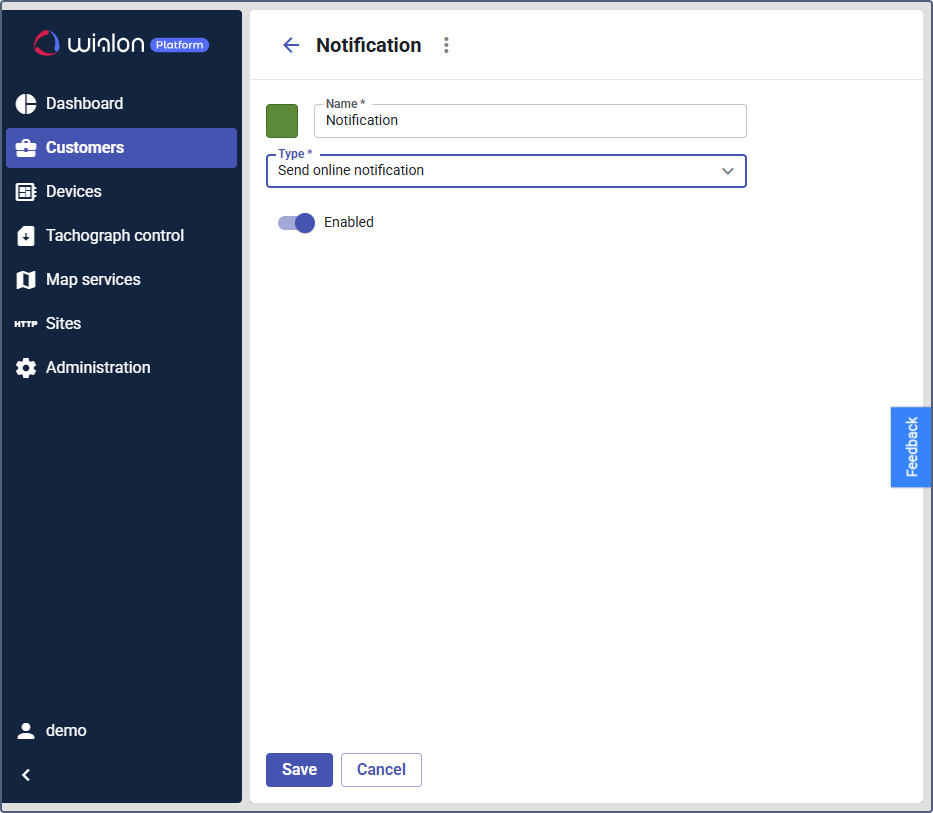Toggle the Enabled switch off
Viewport: 933px width, 813px height.
click(x=296, y=223)
